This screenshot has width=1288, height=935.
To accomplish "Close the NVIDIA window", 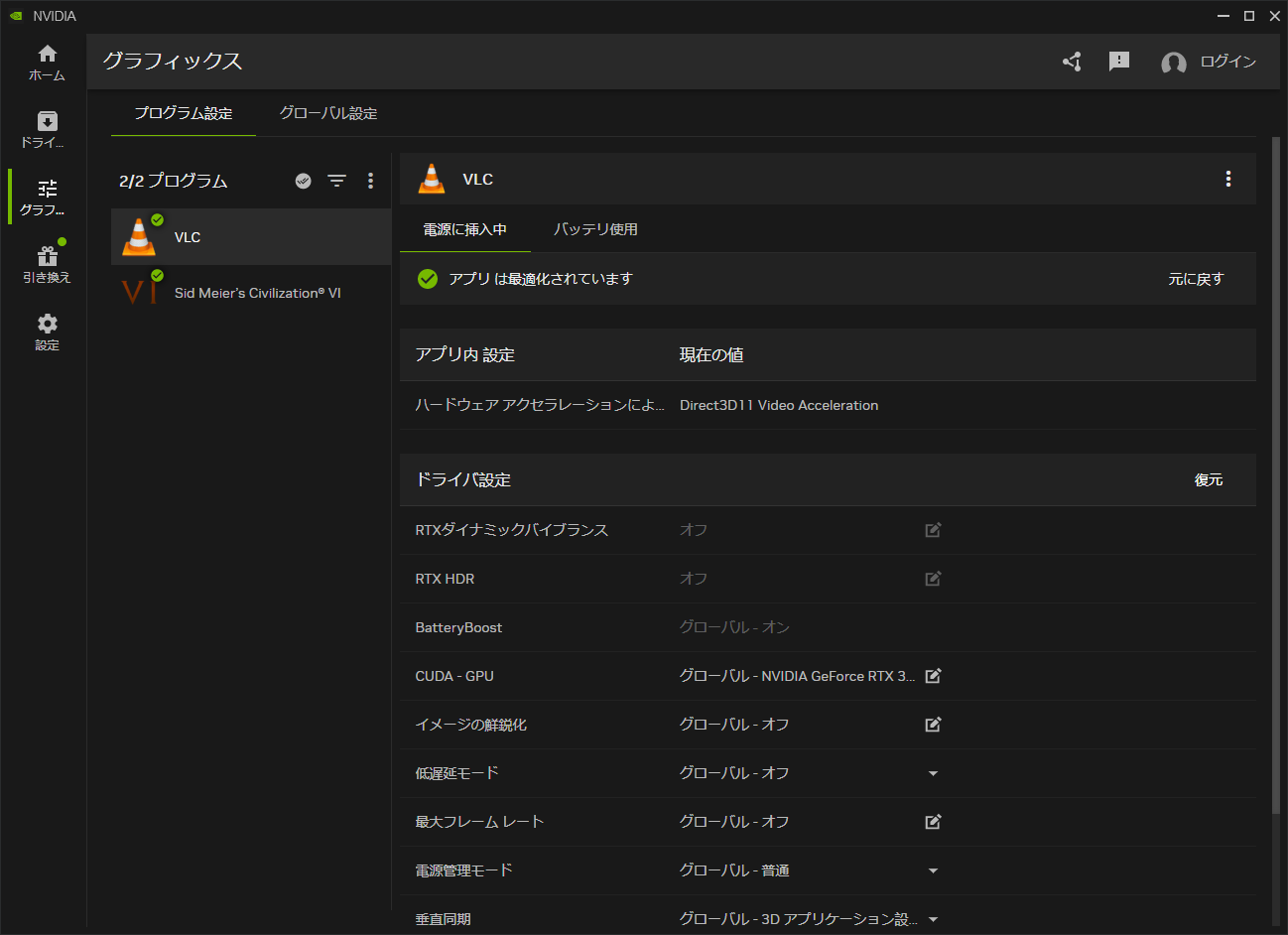I will coord(1275,16).
